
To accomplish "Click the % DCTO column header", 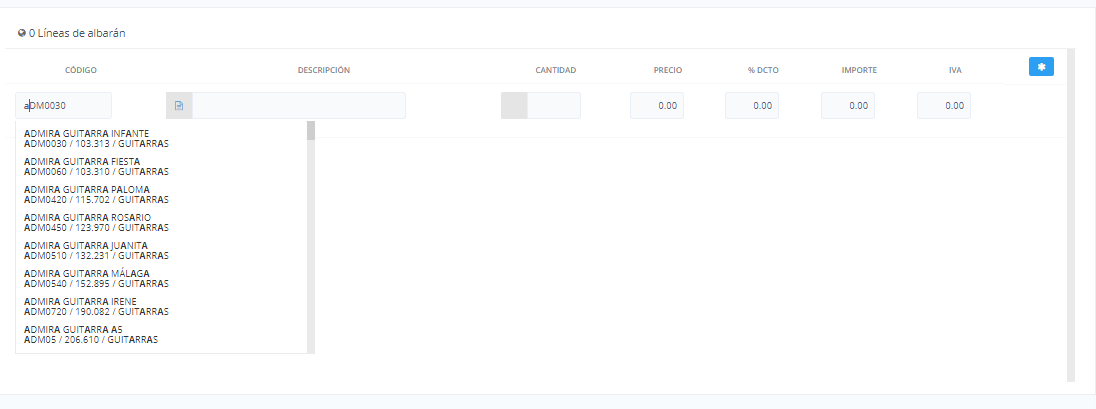I will coord(763,71).
